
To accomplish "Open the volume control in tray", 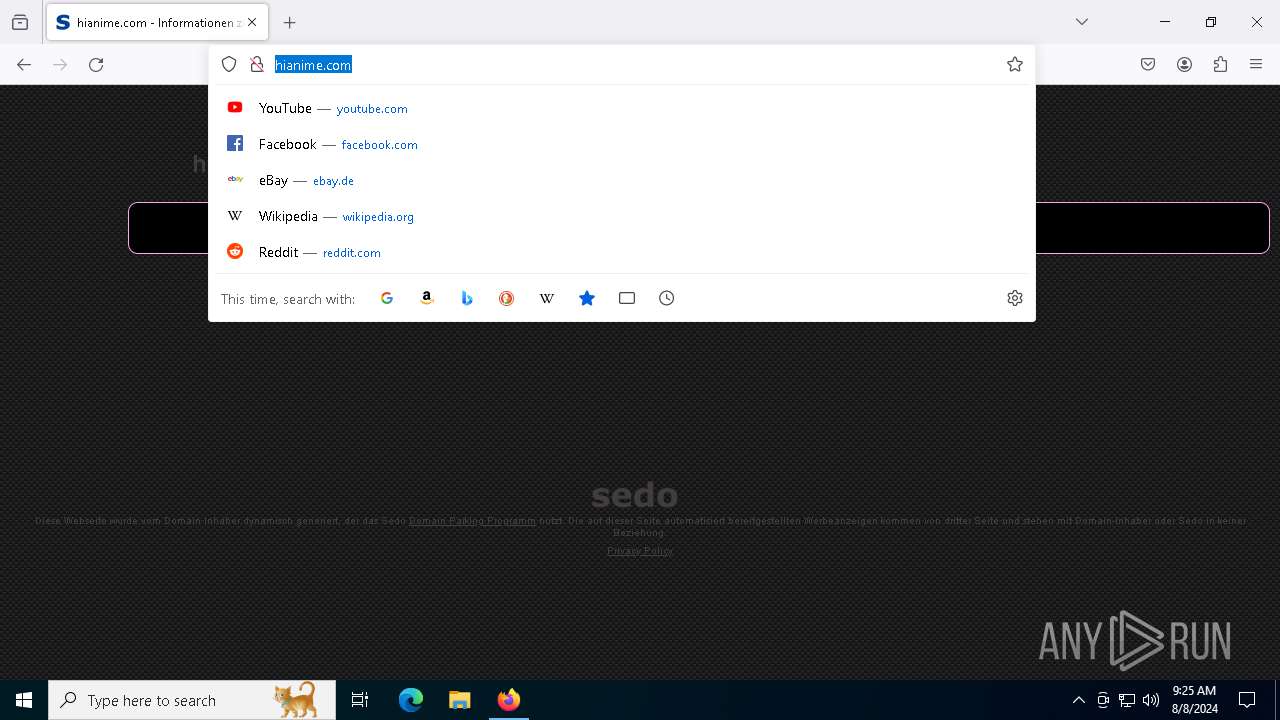I will pyautogui.click(x=1151, y=700).
